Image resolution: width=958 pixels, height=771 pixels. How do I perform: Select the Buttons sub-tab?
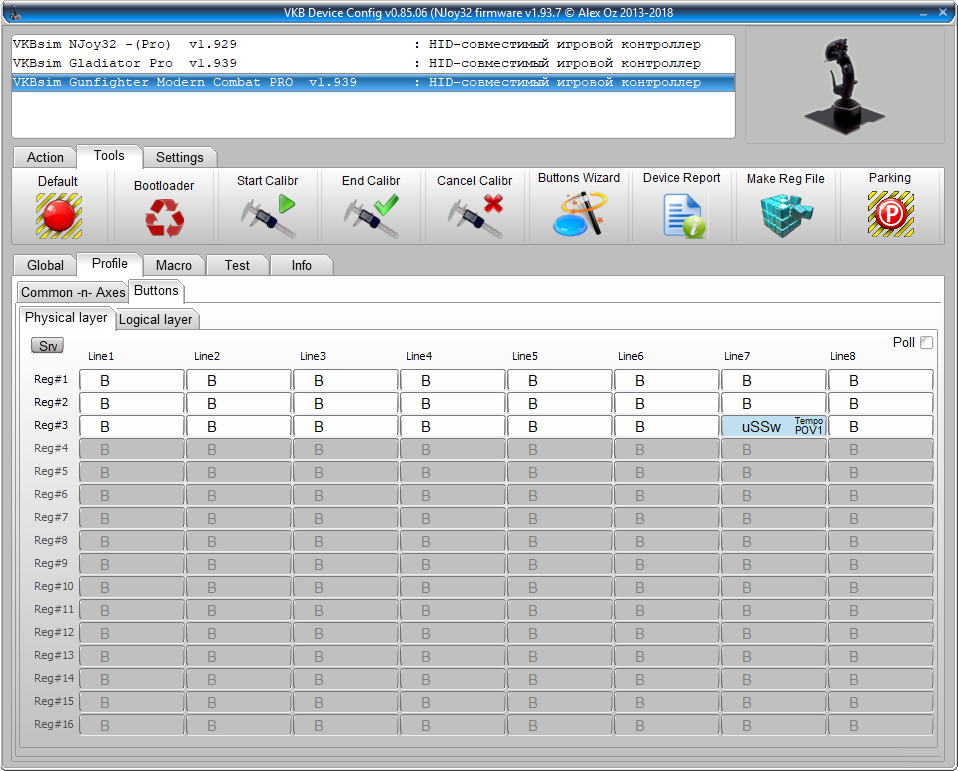156,291
